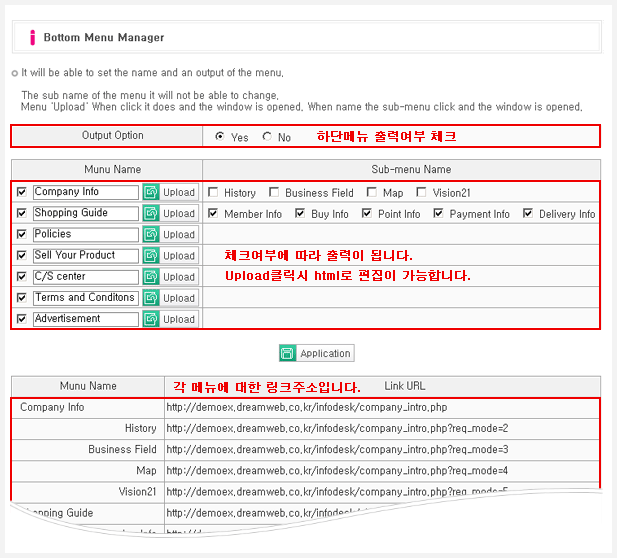Screen dimensions: 617x558
Task: Click the Company Info name field
Action: tap(85, 192)
